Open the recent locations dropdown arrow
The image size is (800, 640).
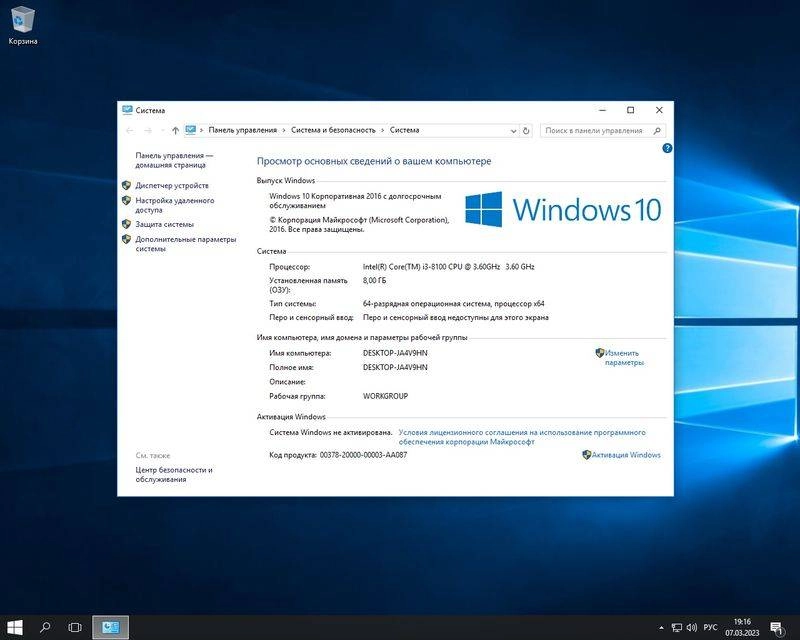(163, 131)
